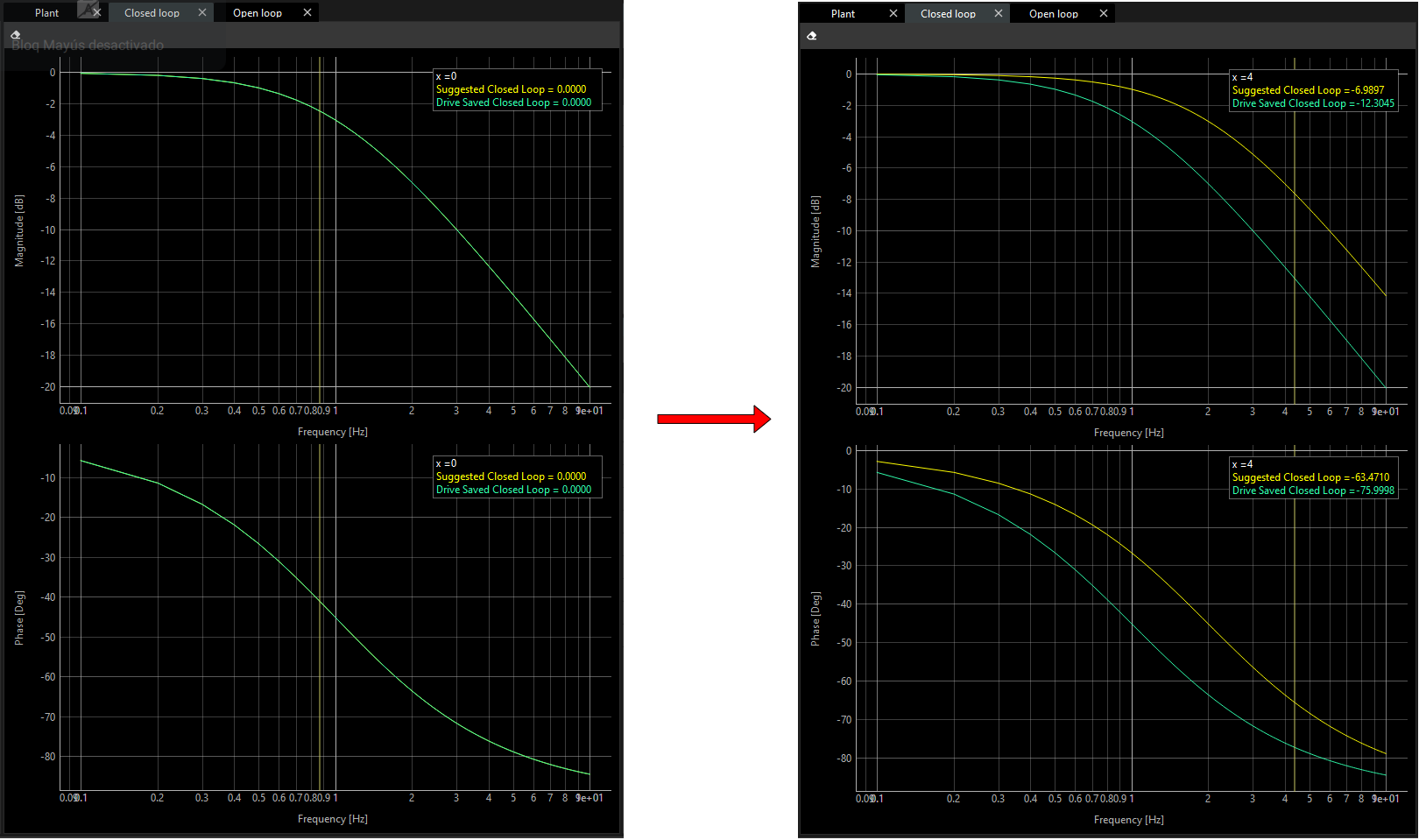Close the Open loop tab on the right panel

(1104, 13)
